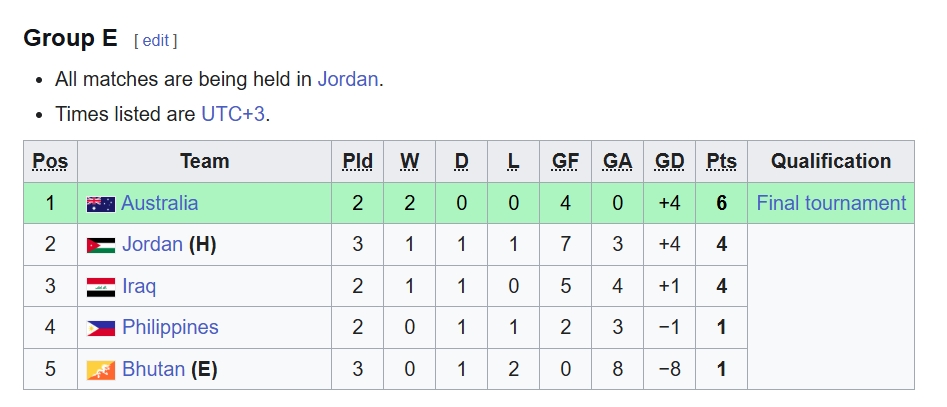Screen dimensions: 947x407
Task: Open the Jordan team link in table
Action: (x=152, y=244)
